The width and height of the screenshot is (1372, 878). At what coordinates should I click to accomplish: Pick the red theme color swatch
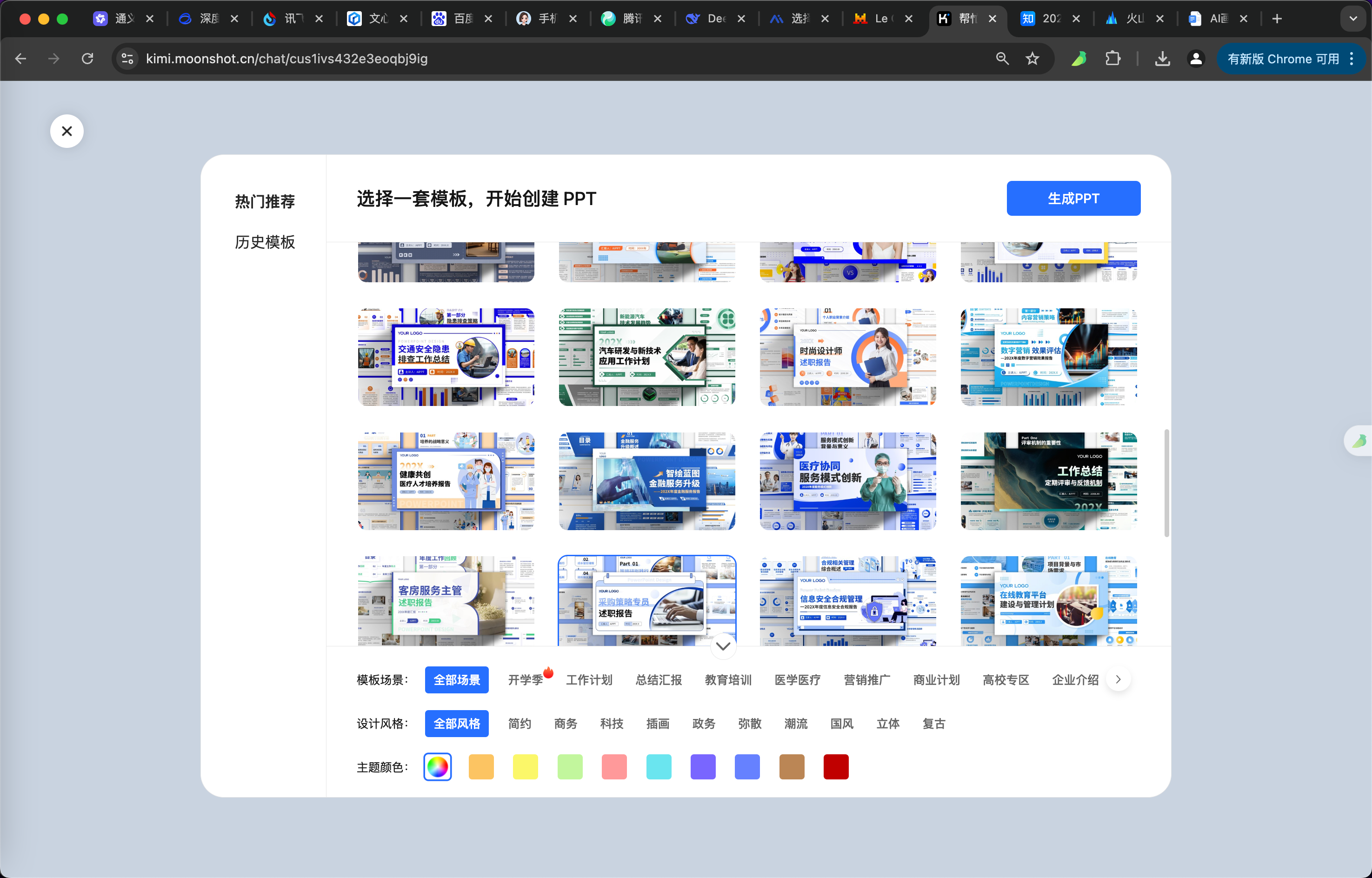[x=836, y=767]
